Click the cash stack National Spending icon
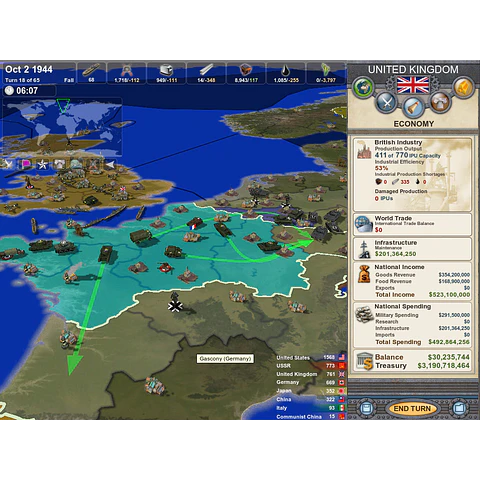 [x=364, y=314]
